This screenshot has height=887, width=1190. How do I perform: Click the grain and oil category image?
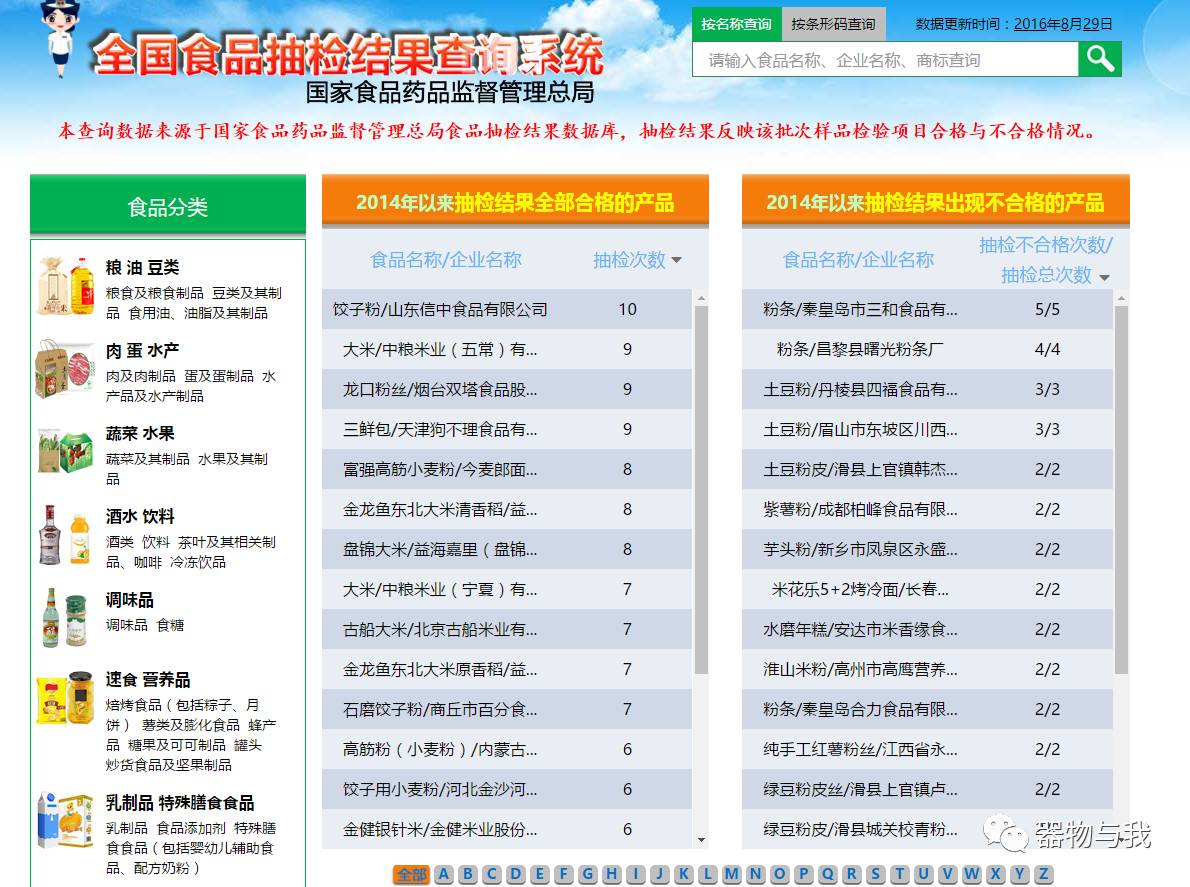click(x=65, y=287)
